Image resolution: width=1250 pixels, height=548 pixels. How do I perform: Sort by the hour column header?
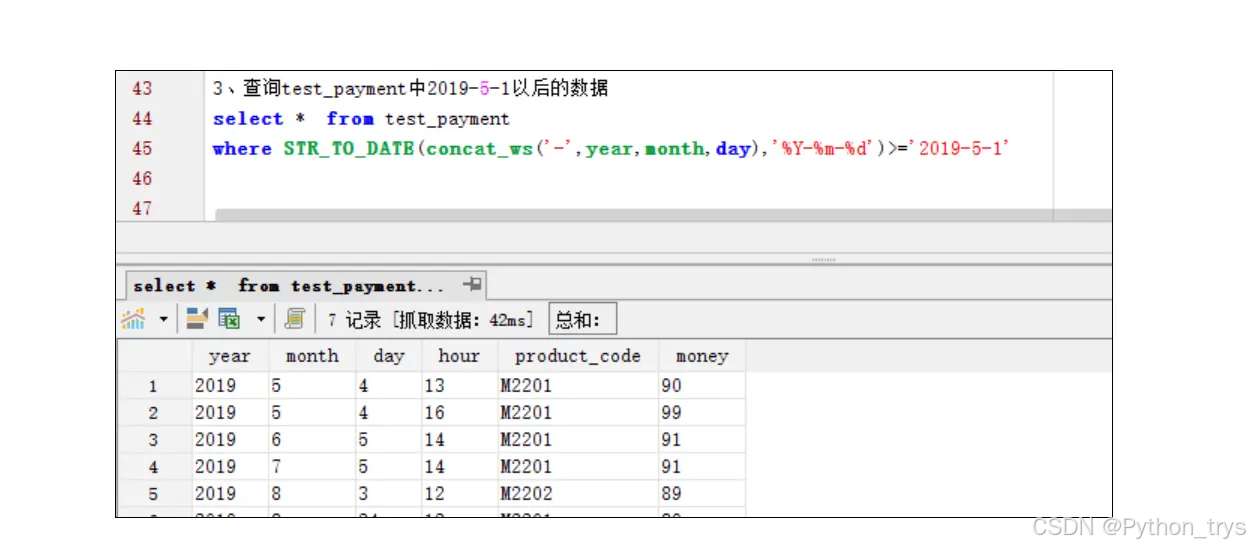coord(459,356)
